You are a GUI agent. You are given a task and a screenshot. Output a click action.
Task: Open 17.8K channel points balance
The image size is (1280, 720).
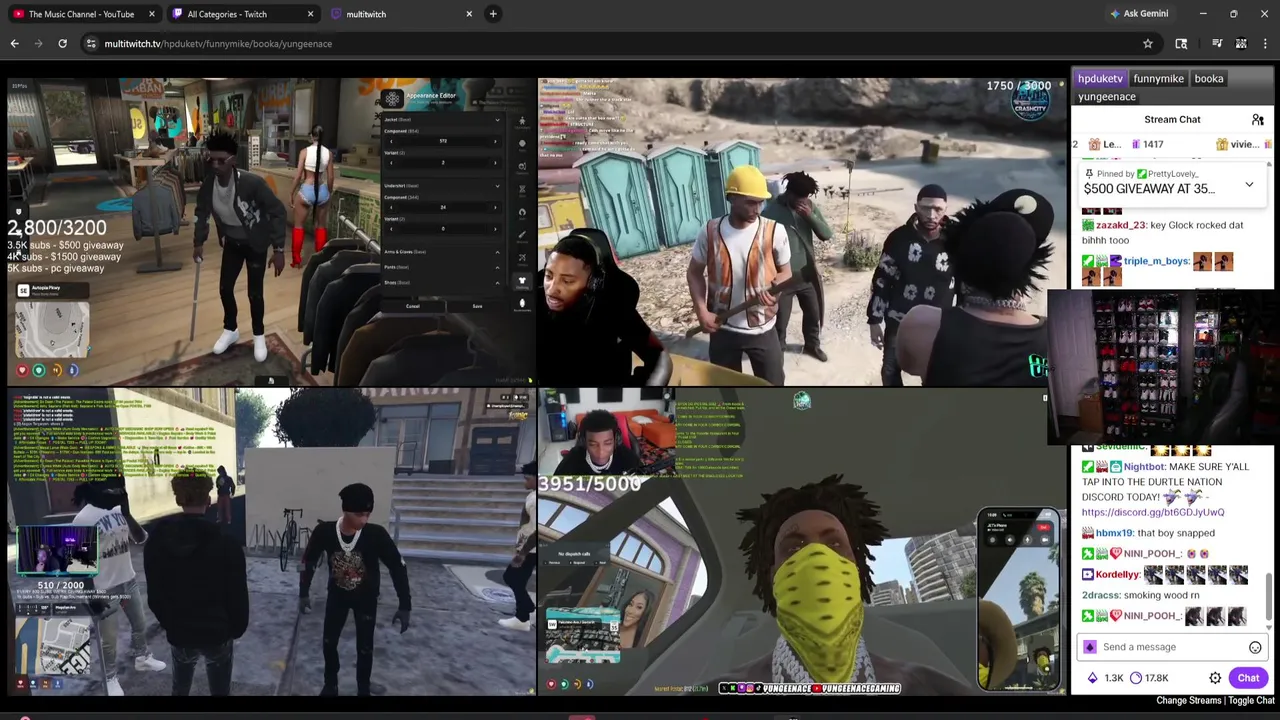pos(1149,678)
